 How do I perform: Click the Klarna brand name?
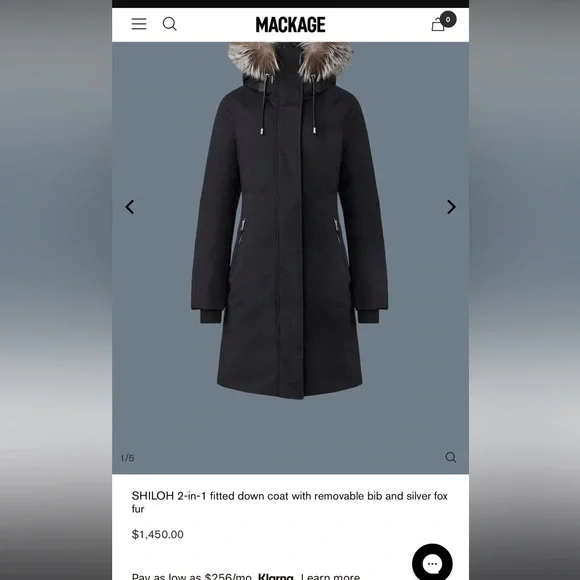click(276, 577)
